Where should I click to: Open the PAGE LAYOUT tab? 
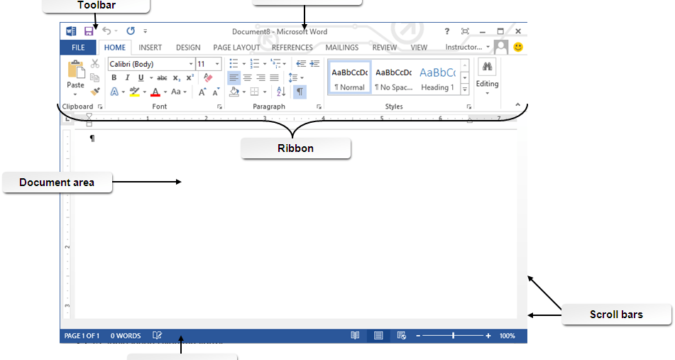point(236,47)
